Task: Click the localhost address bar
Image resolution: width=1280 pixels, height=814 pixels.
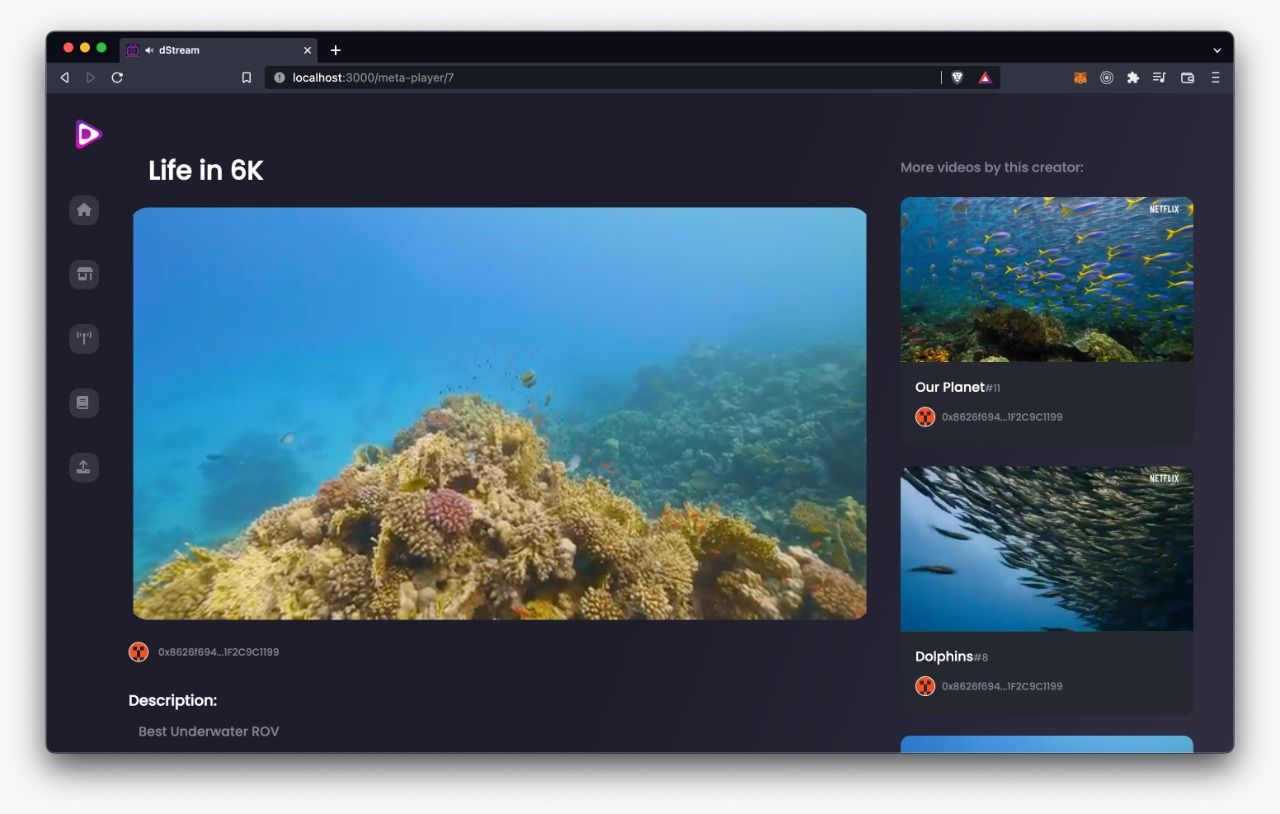Action: coord(631,77)
